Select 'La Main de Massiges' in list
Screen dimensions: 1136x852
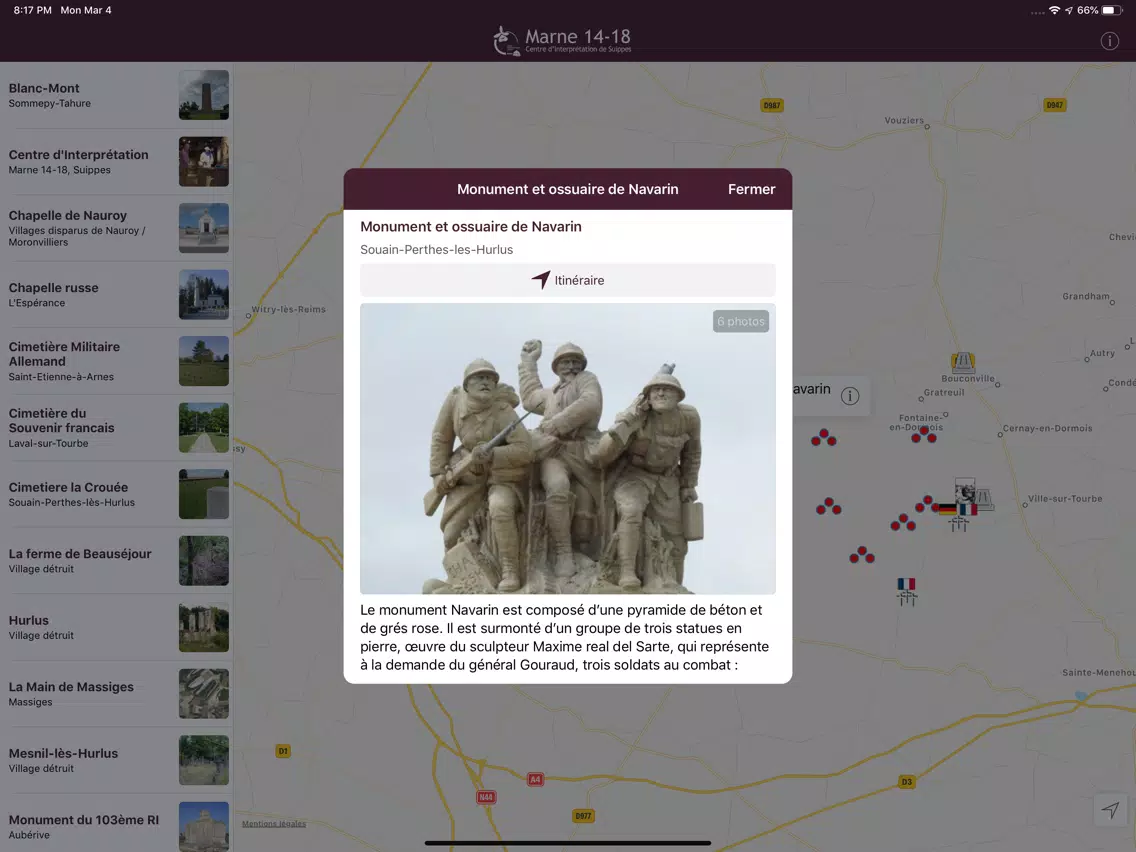[x=116, y=694]
